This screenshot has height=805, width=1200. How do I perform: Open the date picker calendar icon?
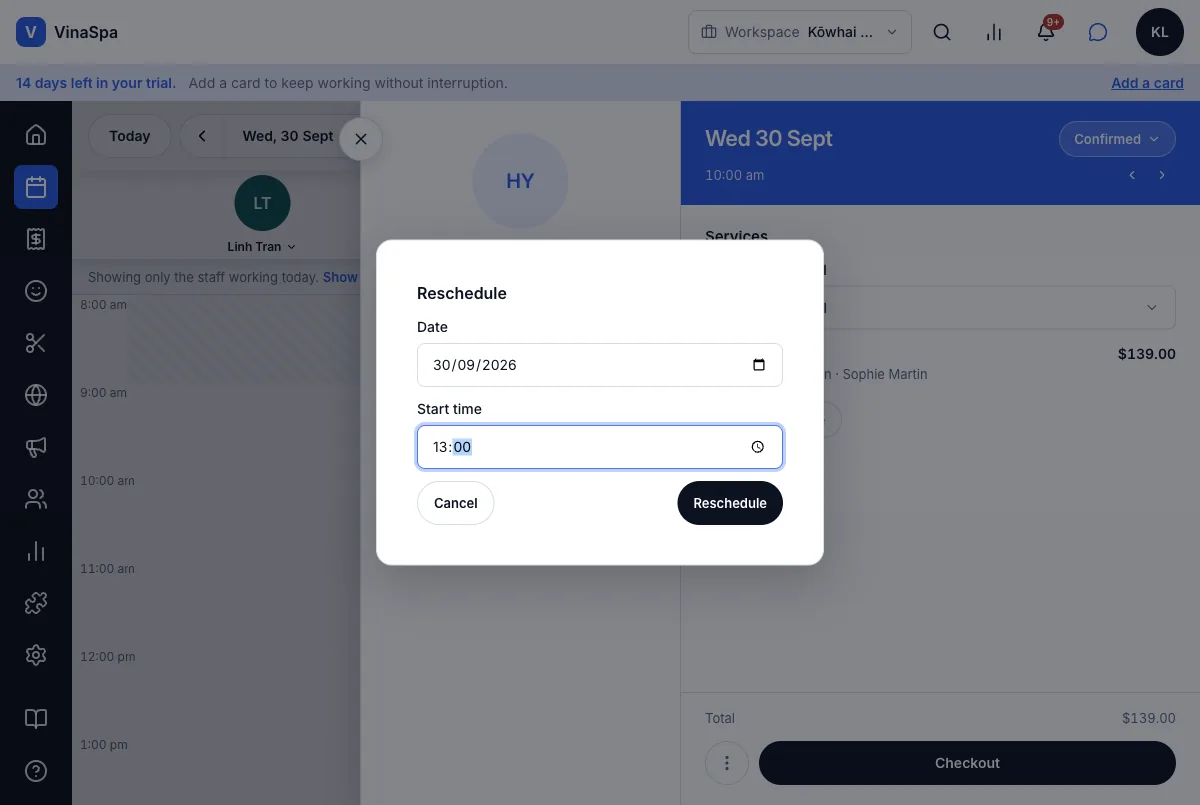click(759, 365)
